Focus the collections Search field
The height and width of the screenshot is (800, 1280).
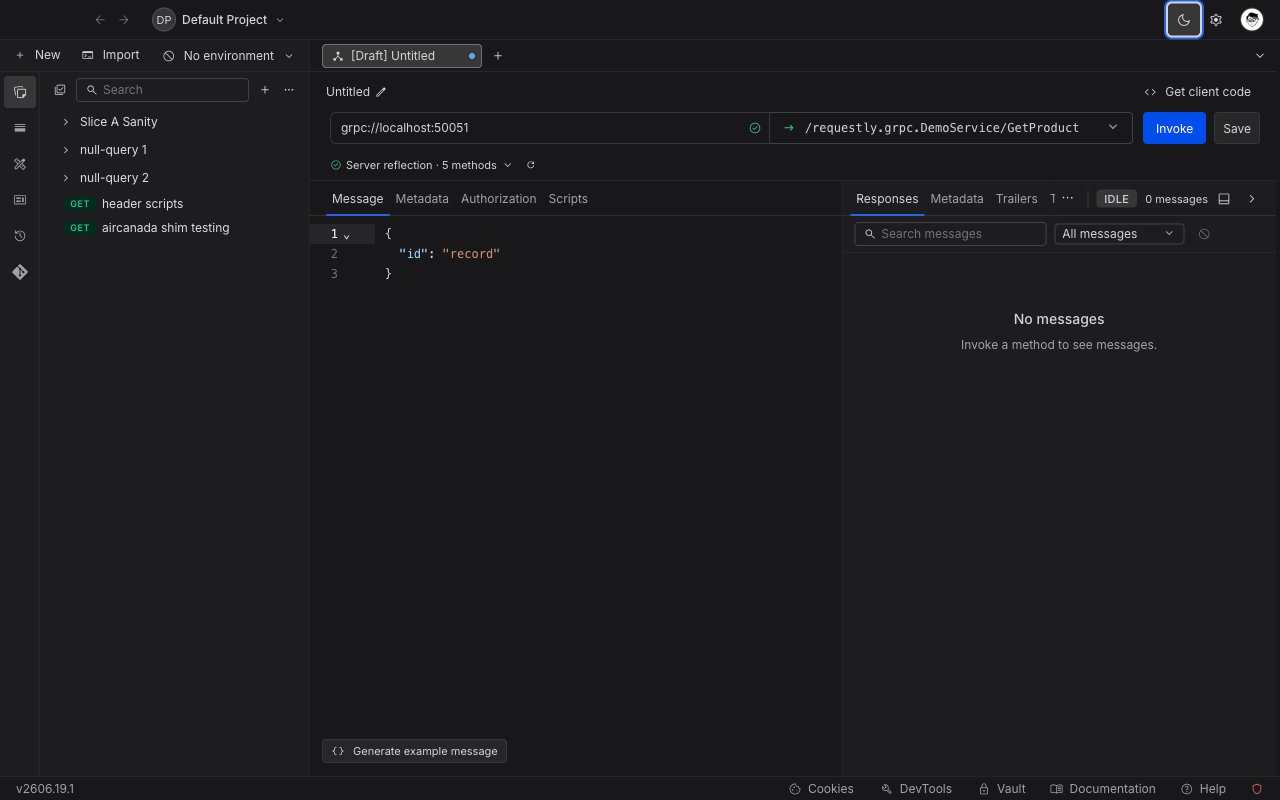[162, 90]
